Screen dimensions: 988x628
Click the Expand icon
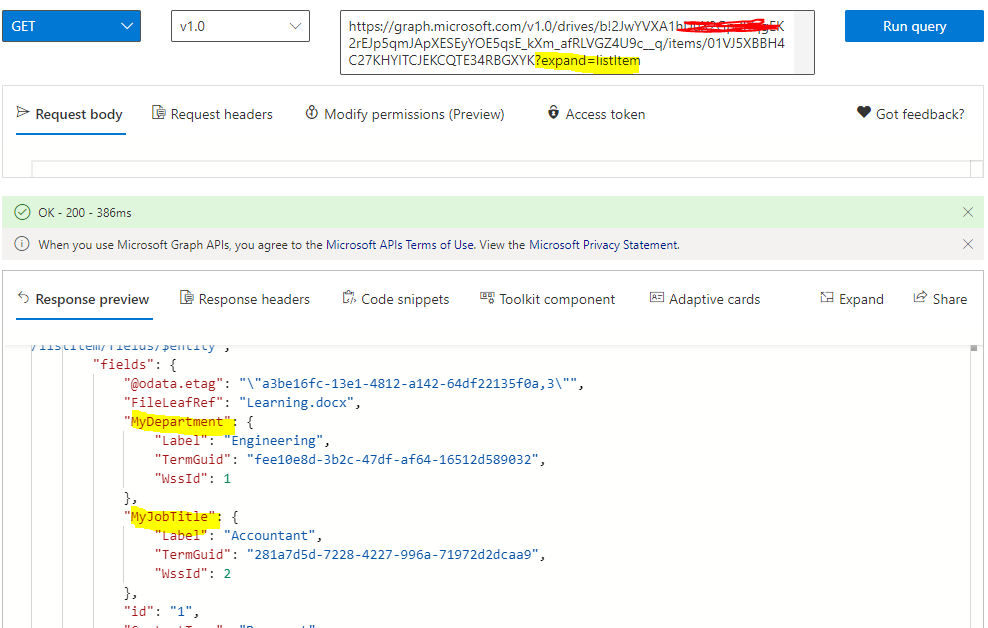[827, 297]
